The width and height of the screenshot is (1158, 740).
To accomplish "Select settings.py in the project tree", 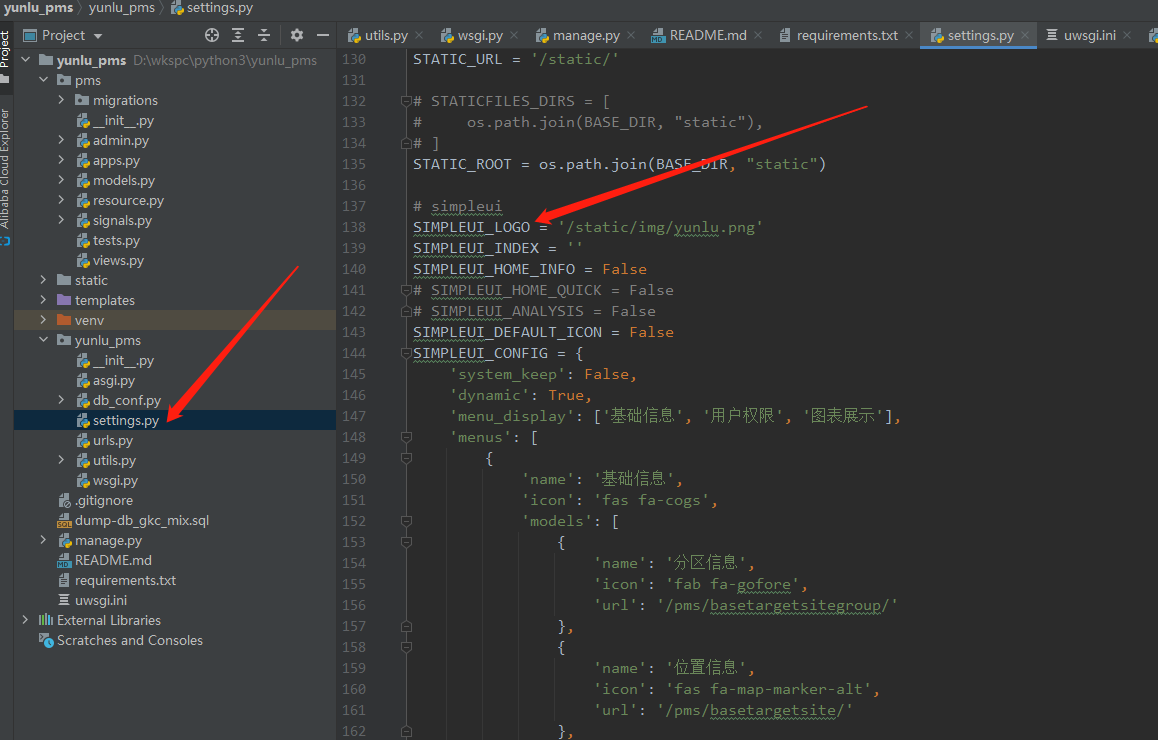I will click(x=126, y=420).
